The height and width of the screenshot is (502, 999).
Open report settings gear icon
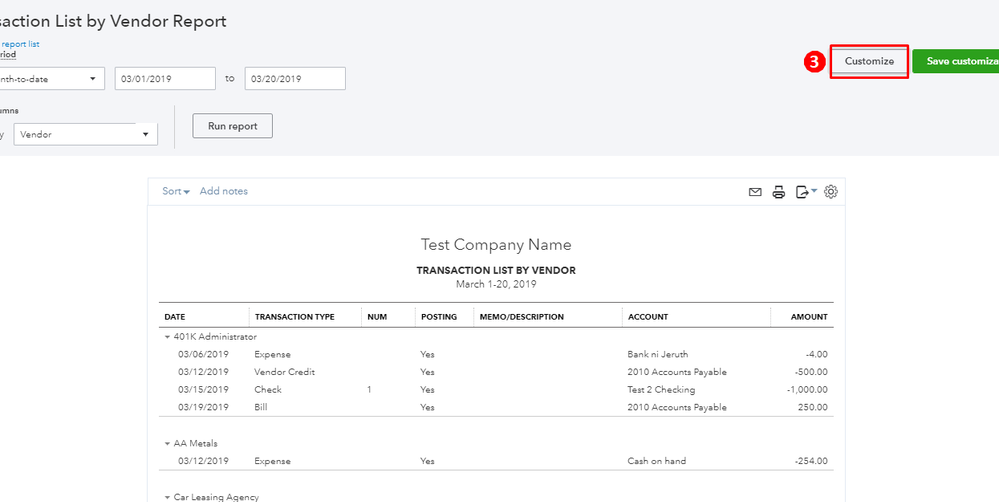pos(831,192)
